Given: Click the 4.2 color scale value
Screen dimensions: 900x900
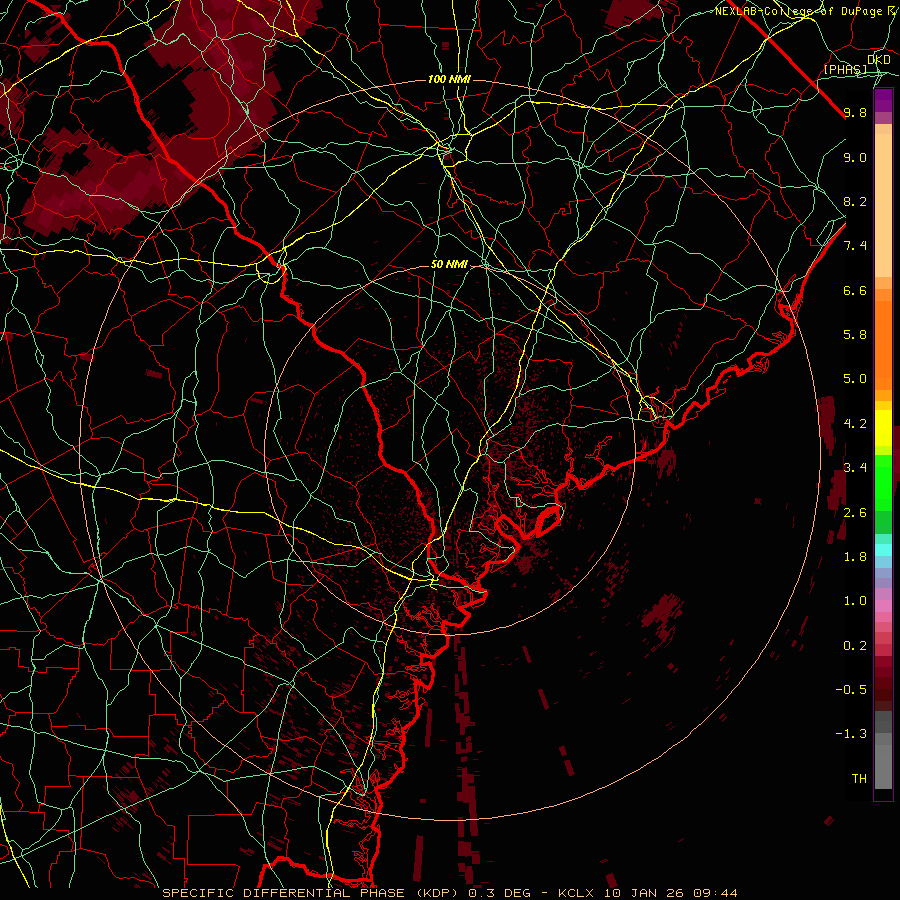Looking at the screenshot, I should click(x=855, y=424).
